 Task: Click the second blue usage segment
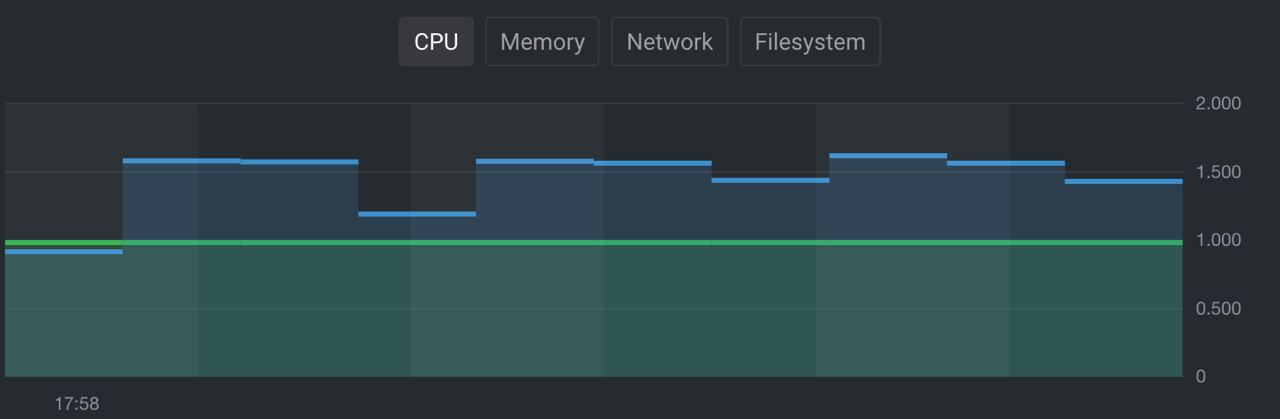pos(182,160)
